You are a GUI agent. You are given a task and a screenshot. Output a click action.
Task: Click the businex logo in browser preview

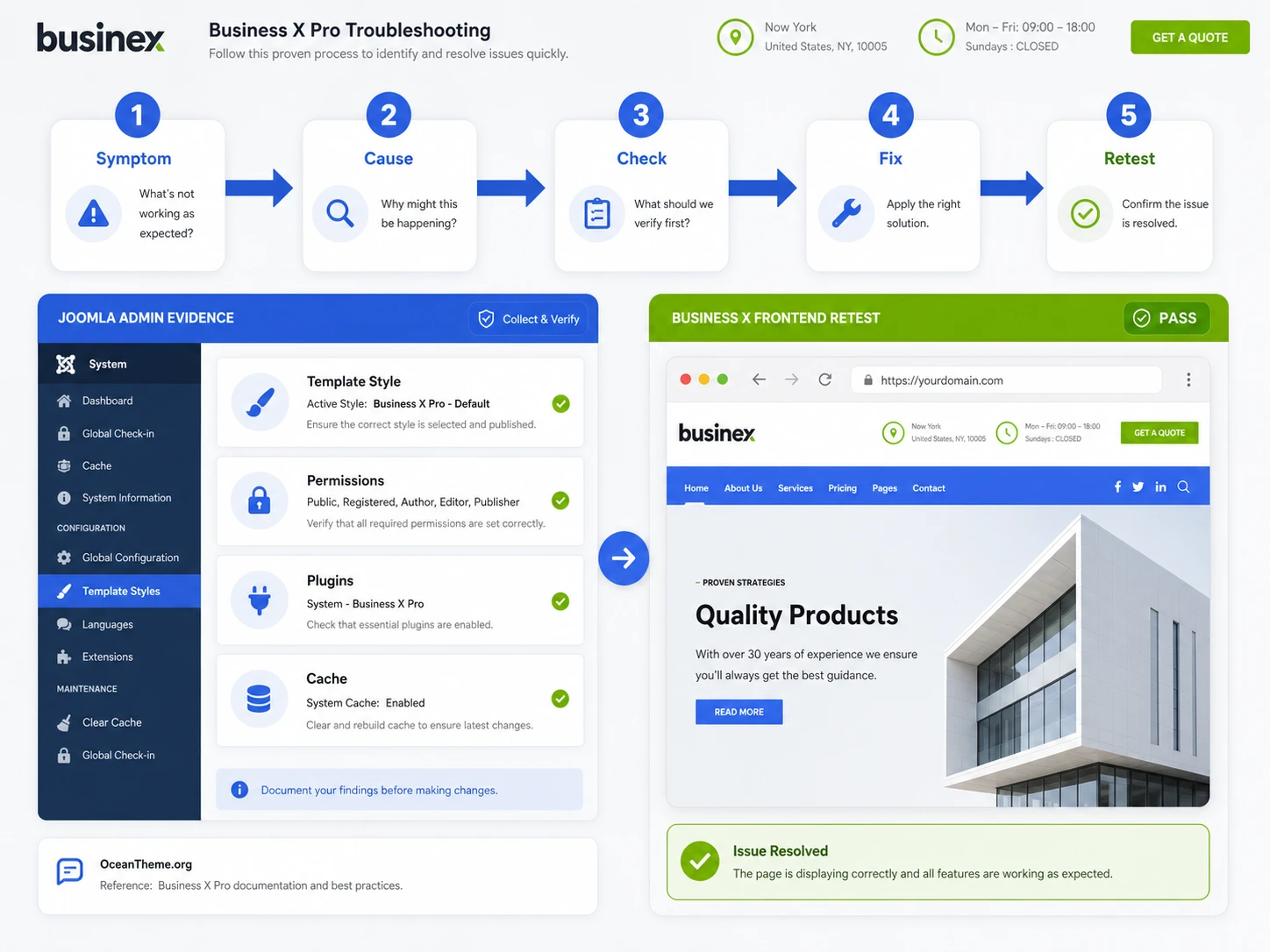(x=717, y=433)
